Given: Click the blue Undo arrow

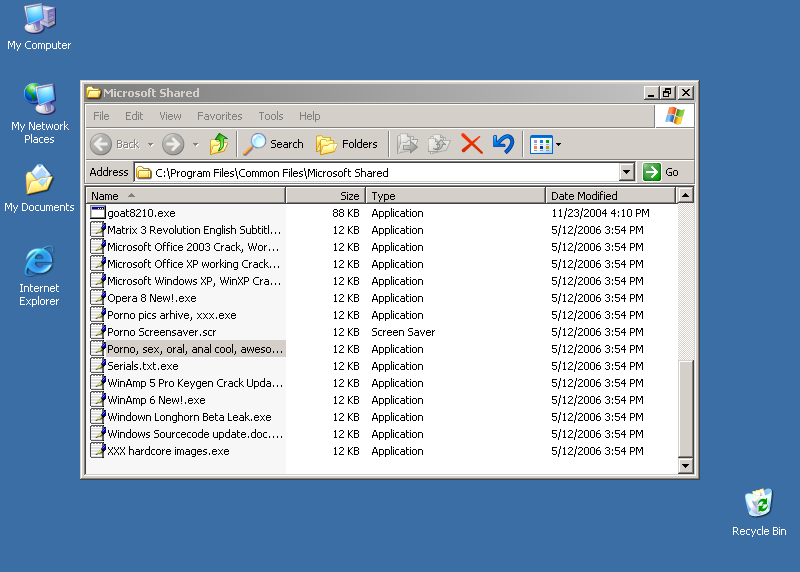Looking at the screenshot, I should pos(503,144).
